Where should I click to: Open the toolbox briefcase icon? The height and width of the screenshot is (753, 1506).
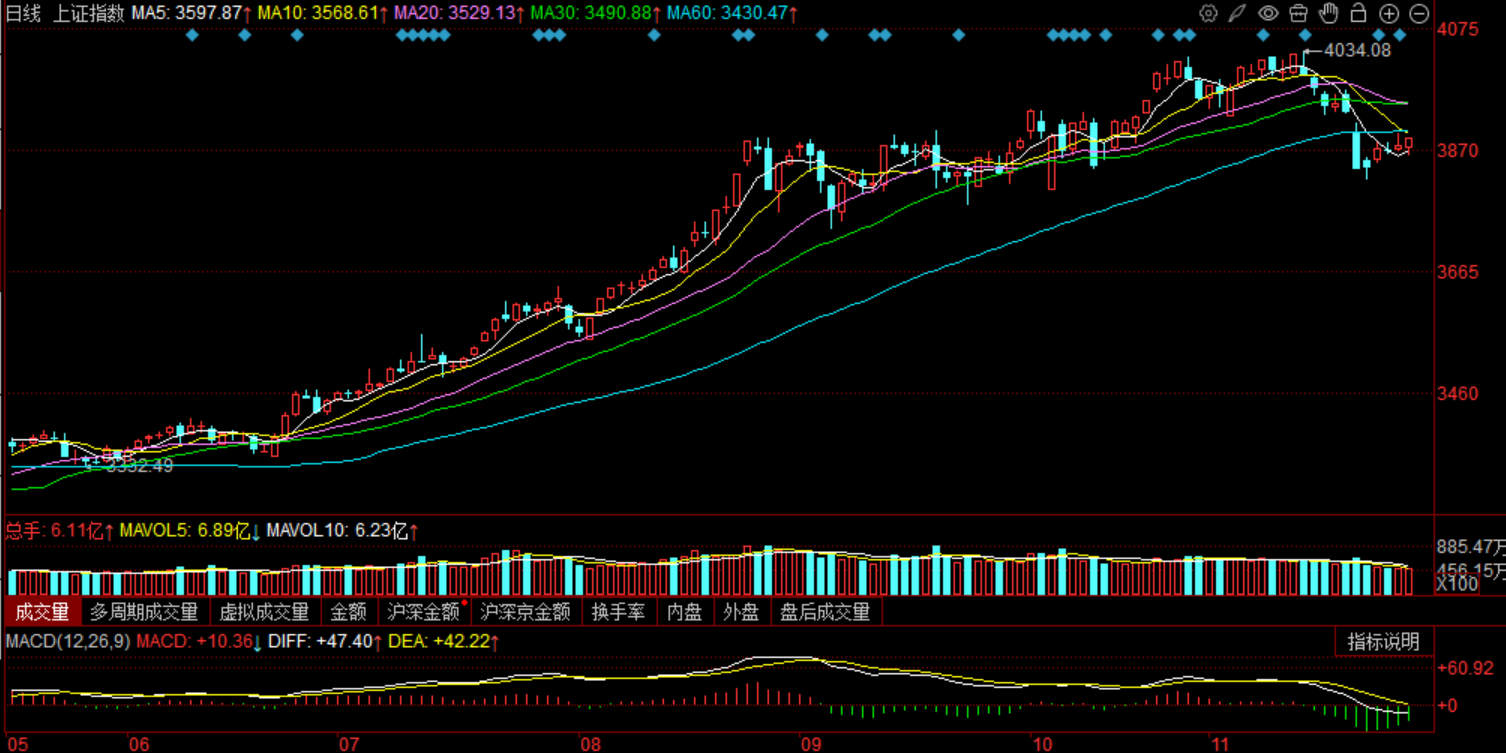pos(1298,14)
